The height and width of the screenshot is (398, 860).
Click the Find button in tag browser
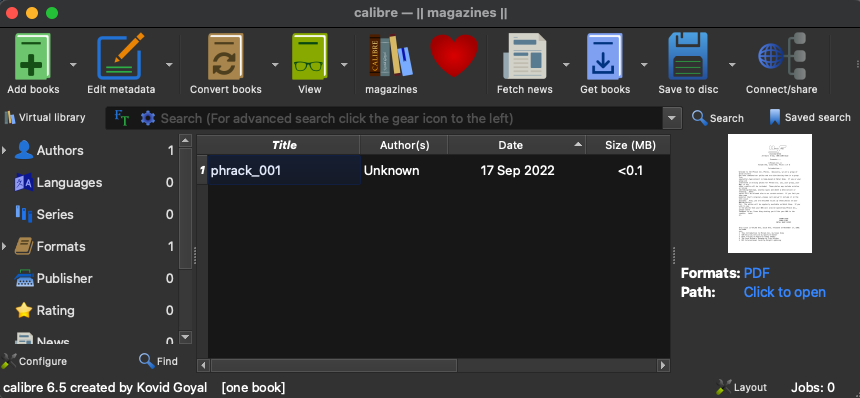159,361
